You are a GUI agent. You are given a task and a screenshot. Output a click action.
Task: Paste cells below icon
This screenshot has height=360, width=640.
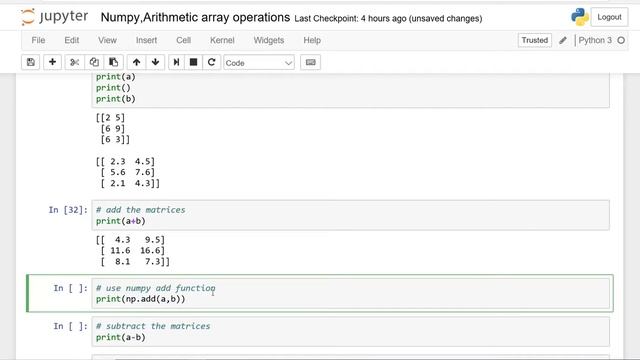click(113, 62)
